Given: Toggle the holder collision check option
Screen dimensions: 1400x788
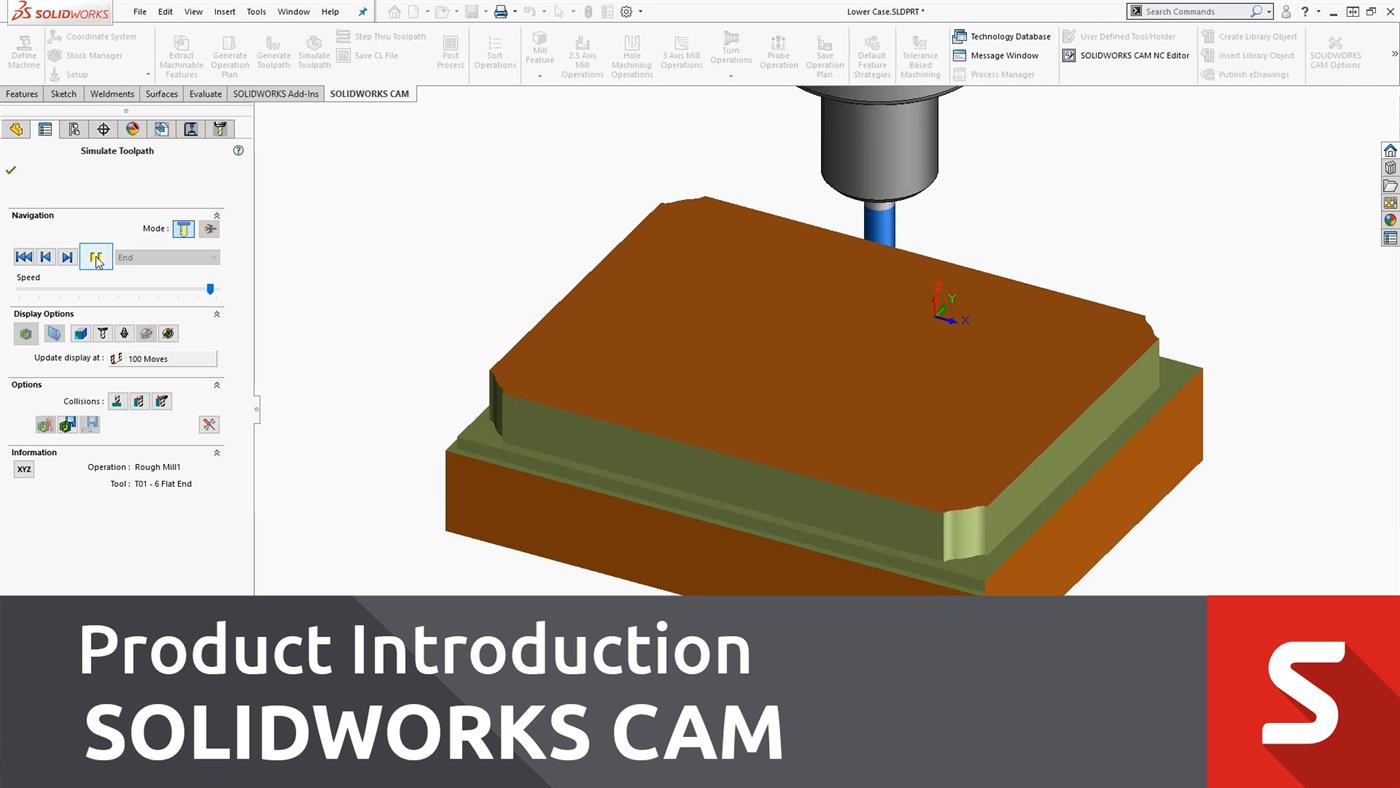Looking at the screenshot, I should 162,401.
